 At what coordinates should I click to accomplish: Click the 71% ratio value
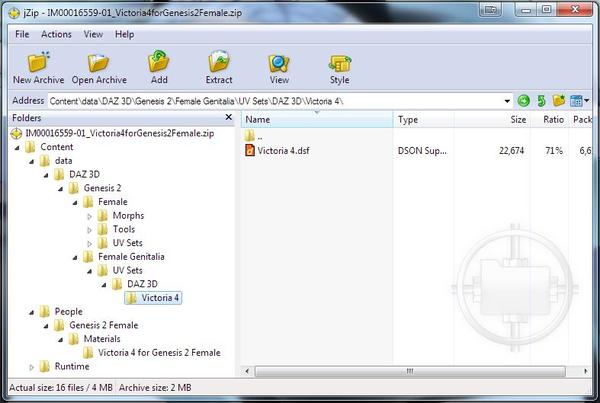tap(554, 151)
